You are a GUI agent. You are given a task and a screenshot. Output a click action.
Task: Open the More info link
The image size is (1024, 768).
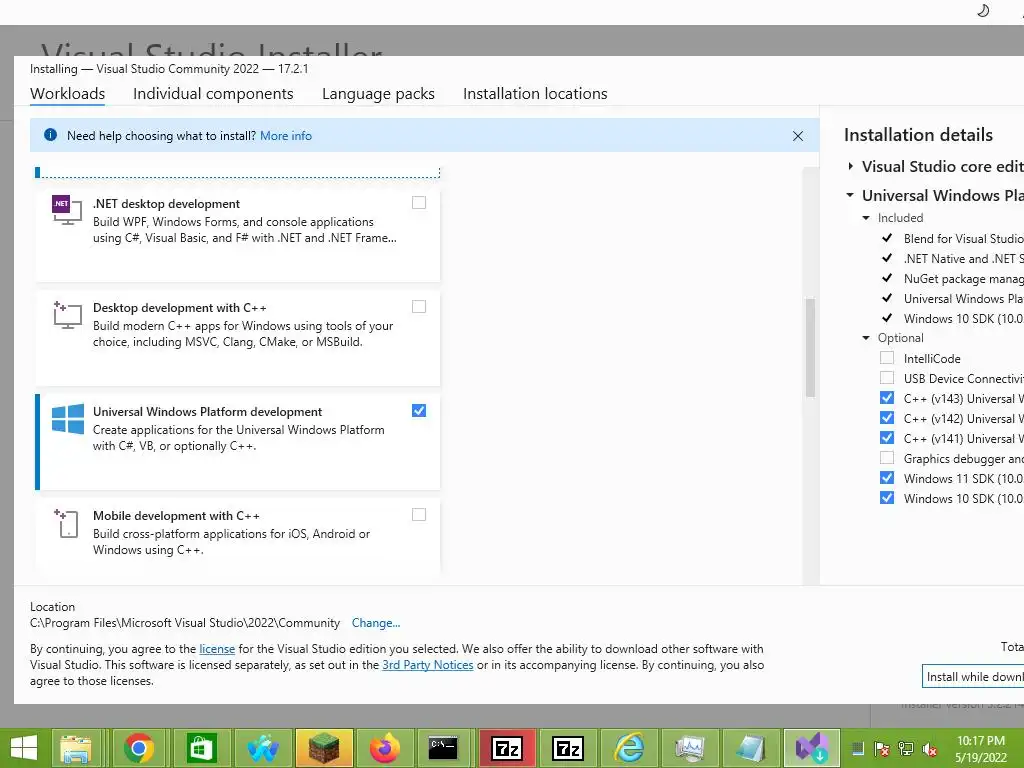tap(286, 136)
